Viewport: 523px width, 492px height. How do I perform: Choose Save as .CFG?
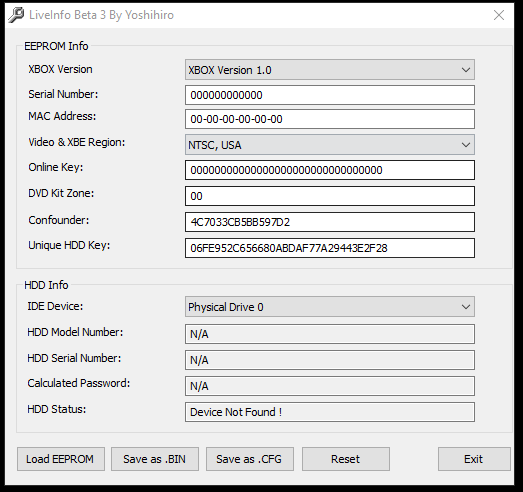250,459
